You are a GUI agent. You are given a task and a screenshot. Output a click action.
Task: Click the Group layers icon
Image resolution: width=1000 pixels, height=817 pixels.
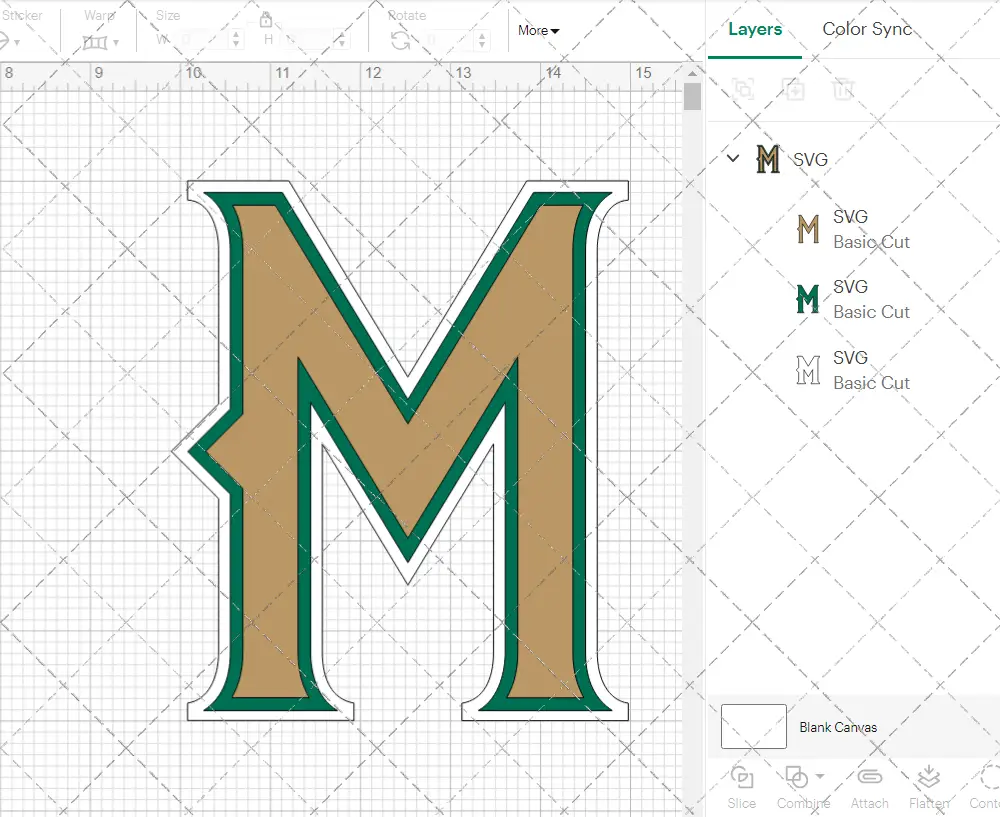(x=743, y=89)
